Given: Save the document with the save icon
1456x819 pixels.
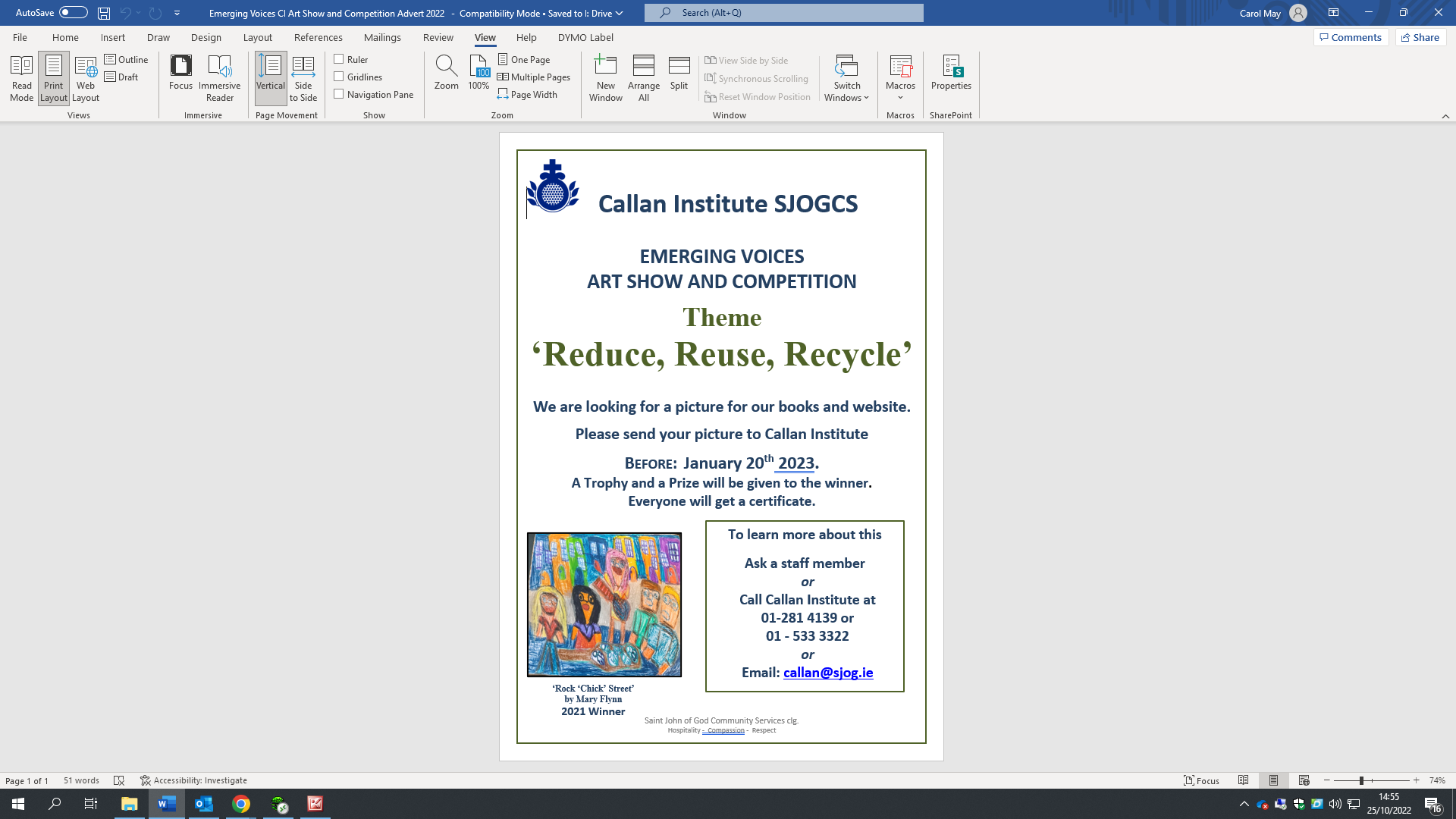Looking at the screenshot, I should [x=104, y=13].
